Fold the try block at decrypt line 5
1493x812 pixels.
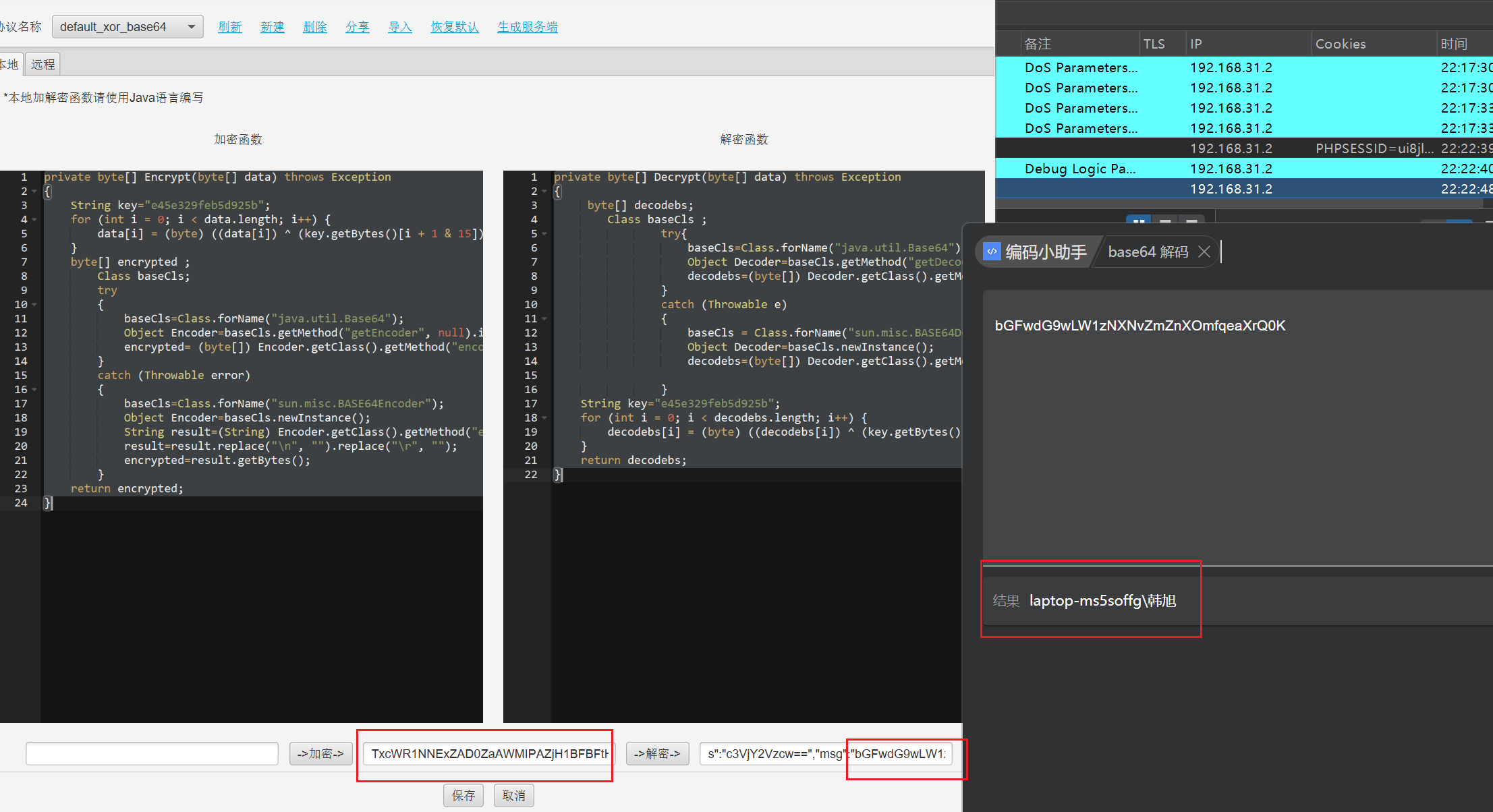(x=544, y=233)
